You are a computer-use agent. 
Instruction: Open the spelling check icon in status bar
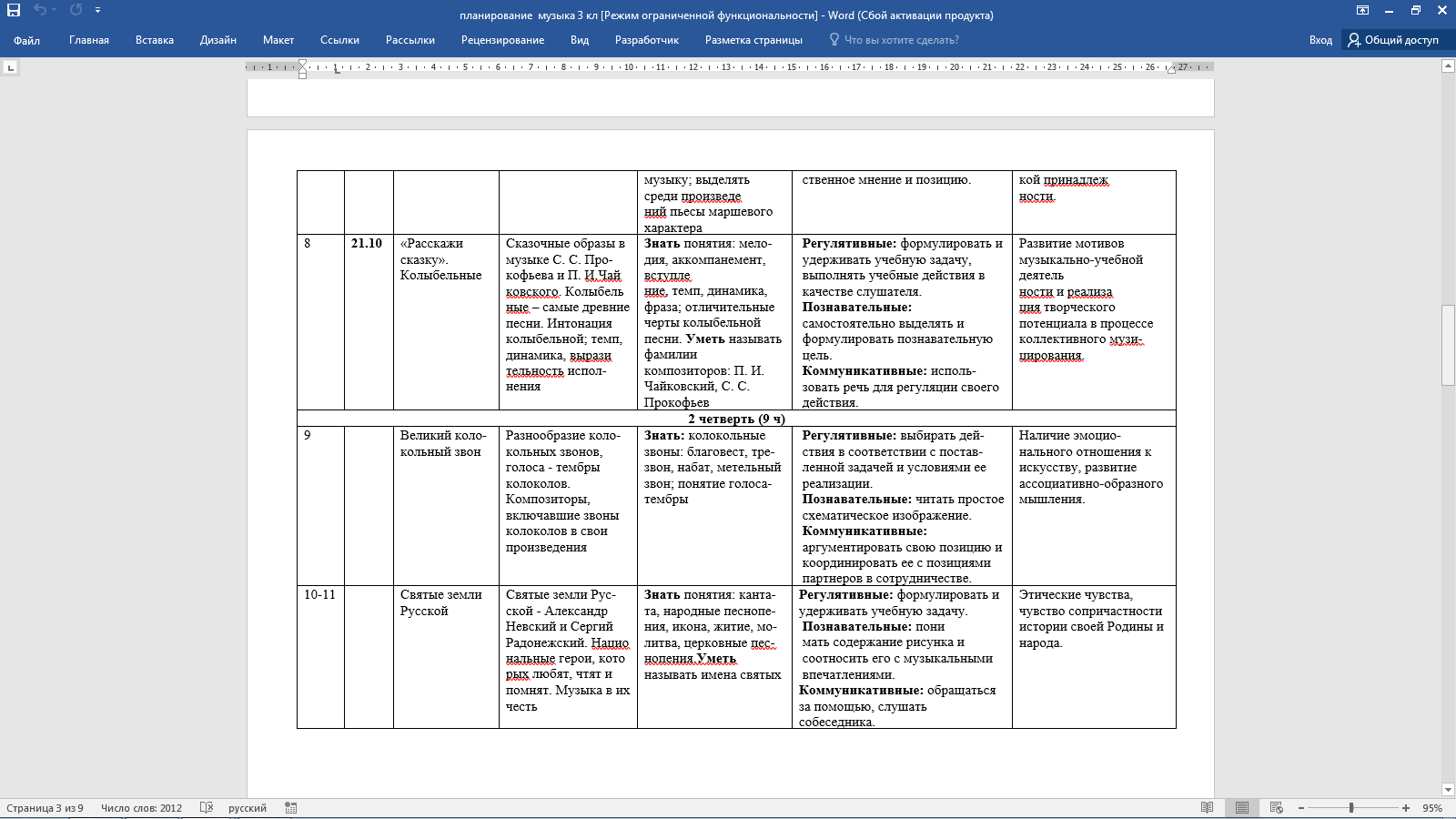(207, 807)
